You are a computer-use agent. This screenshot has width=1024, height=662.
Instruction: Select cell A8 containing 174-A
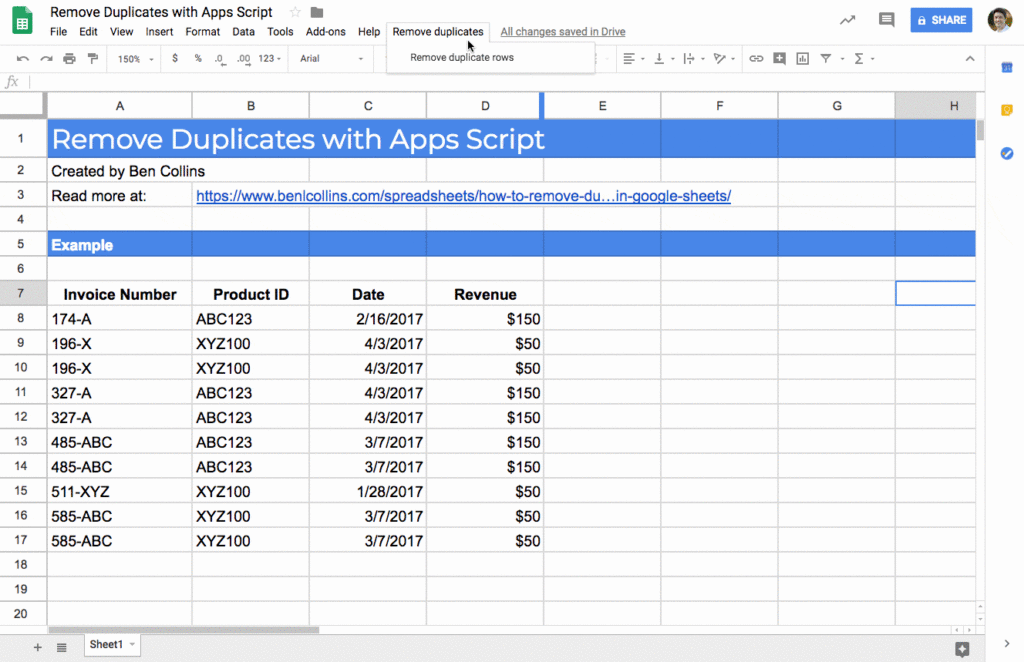[x=119, y=319]
